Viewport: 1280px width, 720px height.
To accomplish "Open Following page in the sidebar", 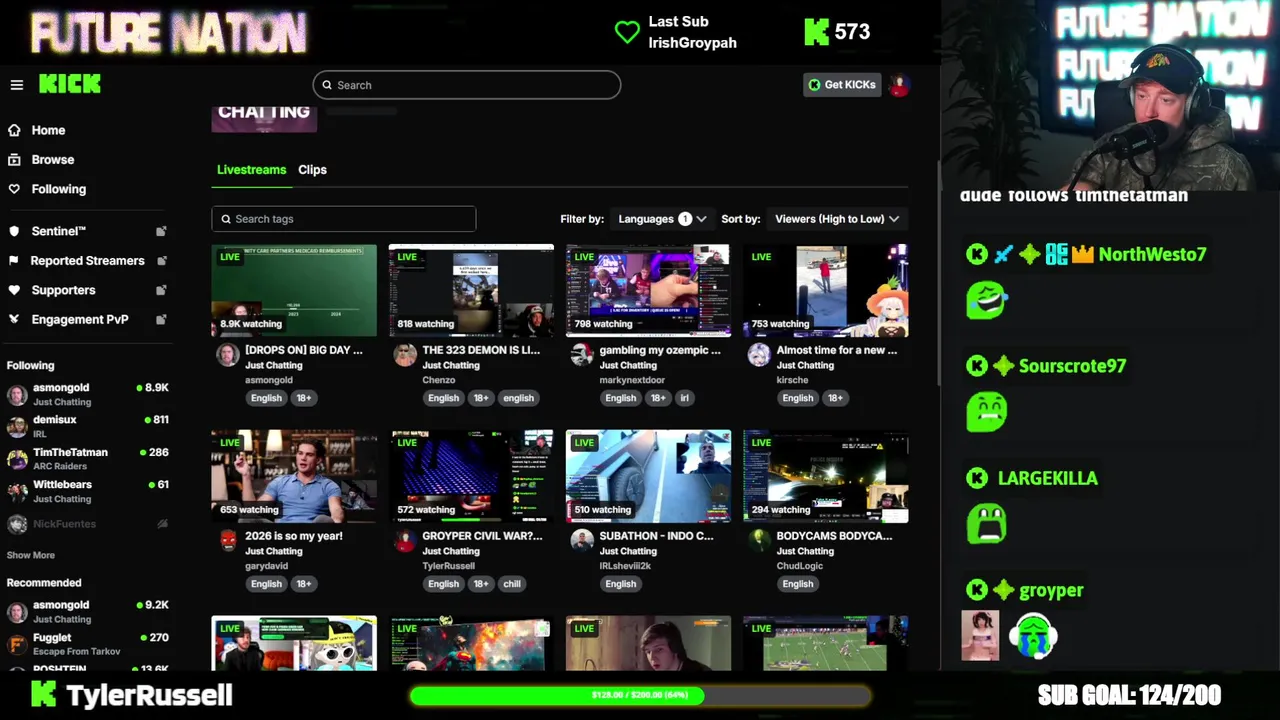I will click(x=59, y=189).
